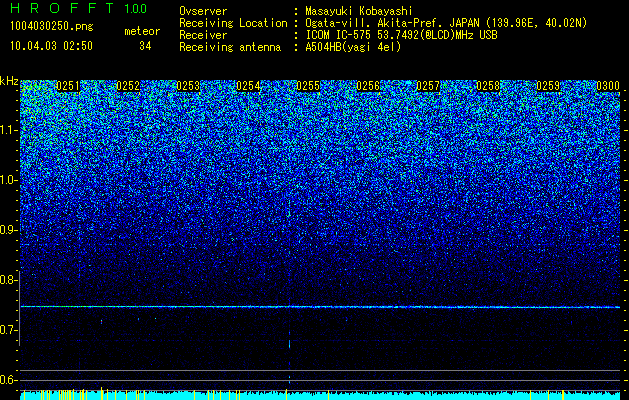The image size is (629, 400).
Task: Click the Receiving Location label
Action: point(233,23)
